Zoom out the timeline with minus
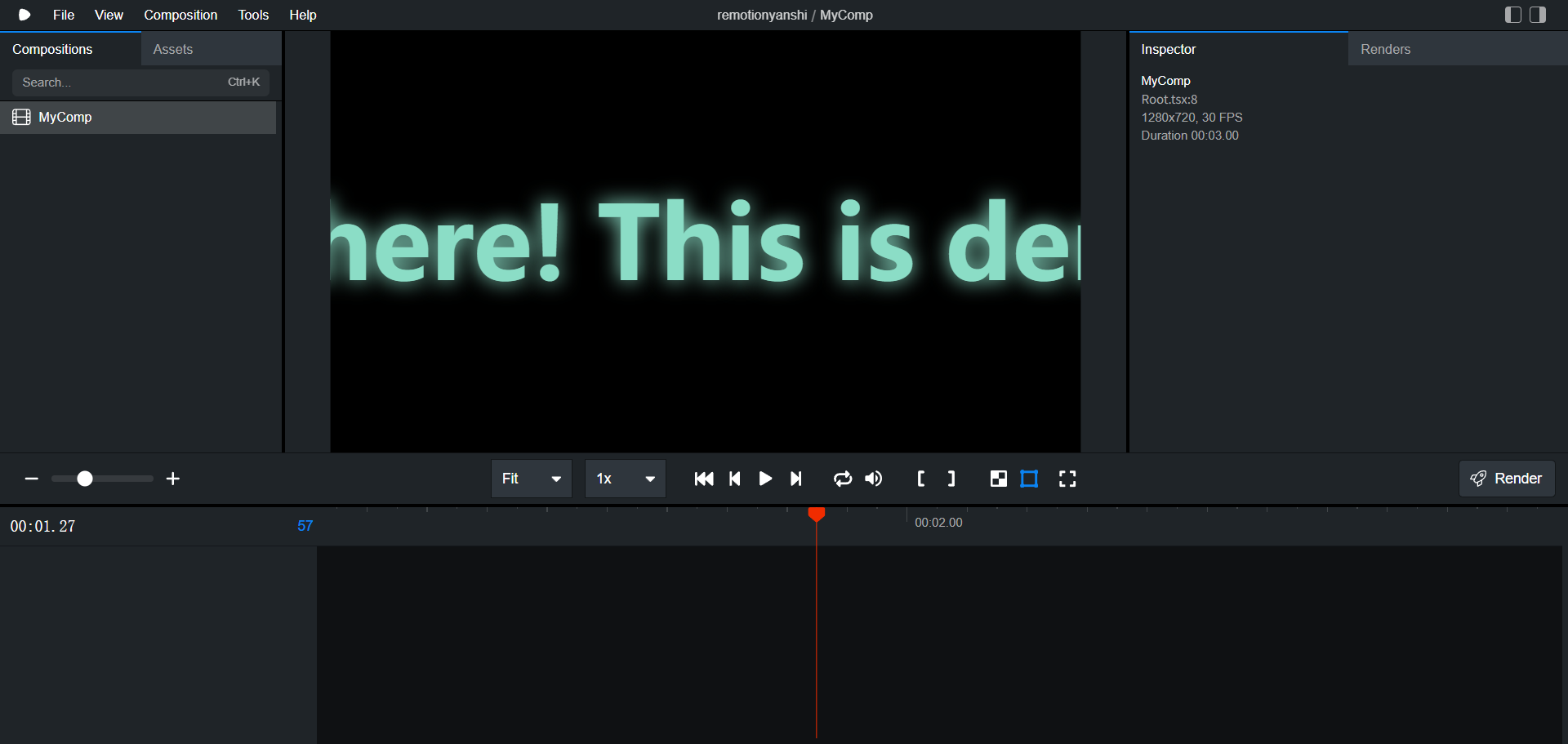 coord(32,479)
